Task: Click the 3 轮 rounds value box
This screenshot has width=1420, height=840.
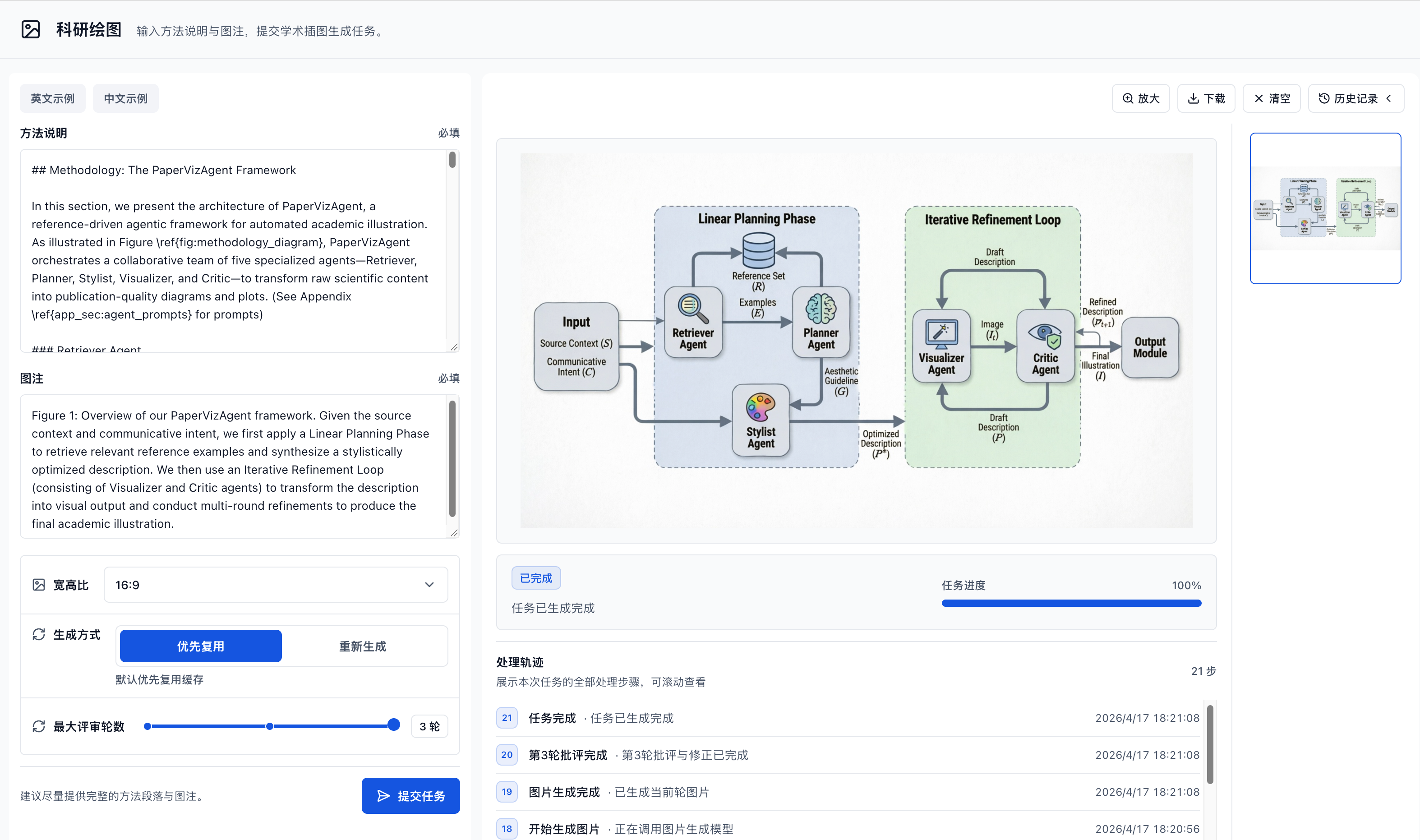Action: [429, 726]
